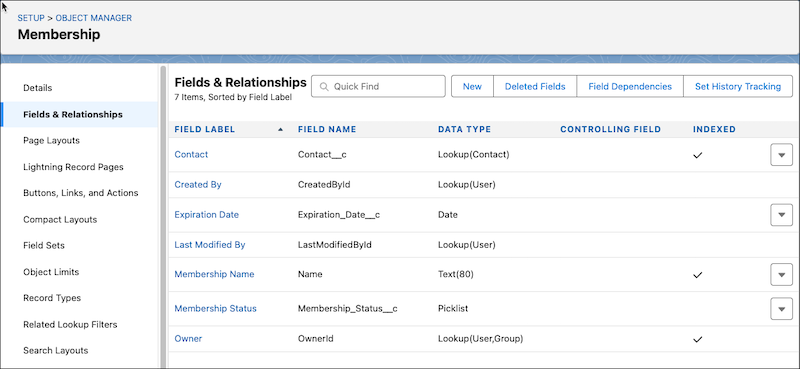
Task: Click the Lookup(Contact) data type cell
Action: 473,155
